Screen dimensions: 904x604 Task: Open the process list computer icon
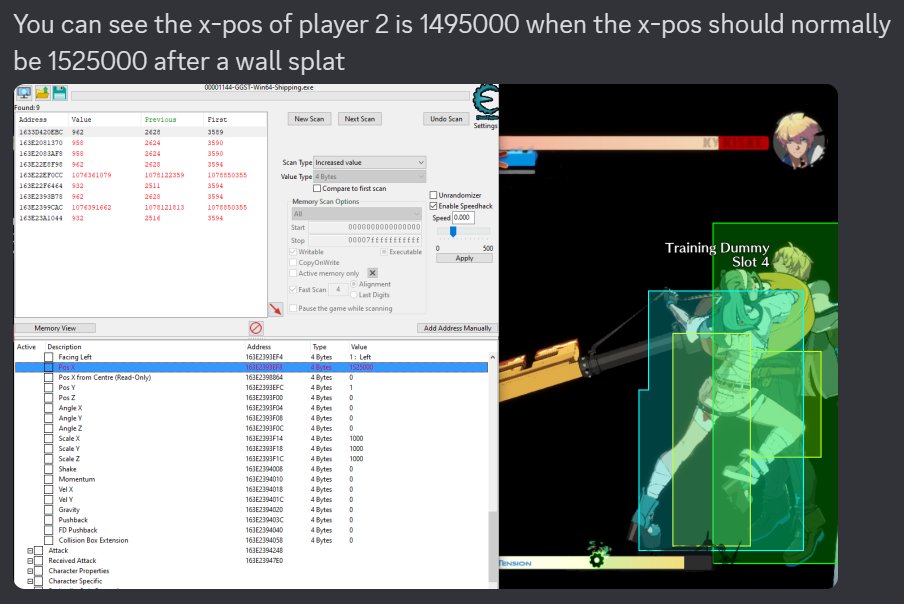(24, 93)
